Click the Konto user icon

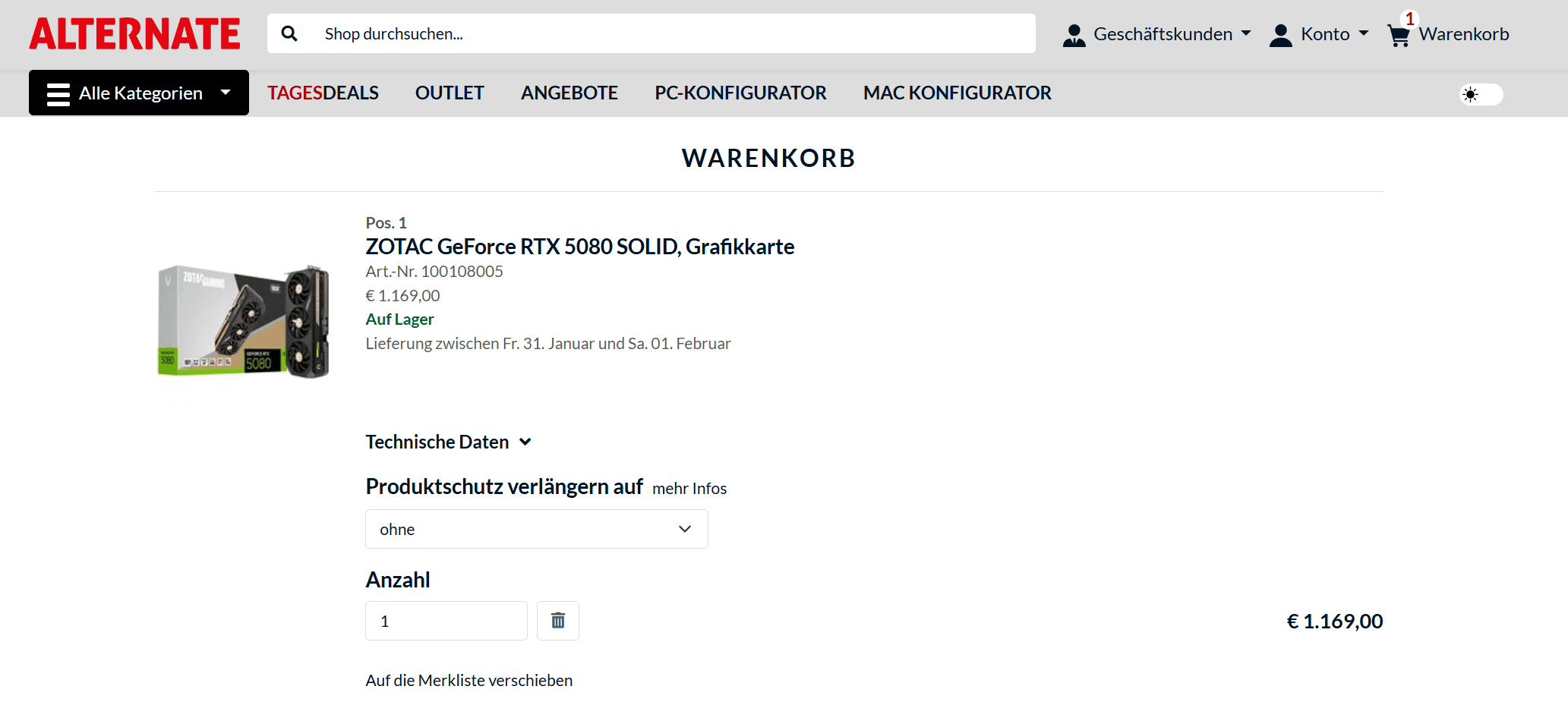1281,35
